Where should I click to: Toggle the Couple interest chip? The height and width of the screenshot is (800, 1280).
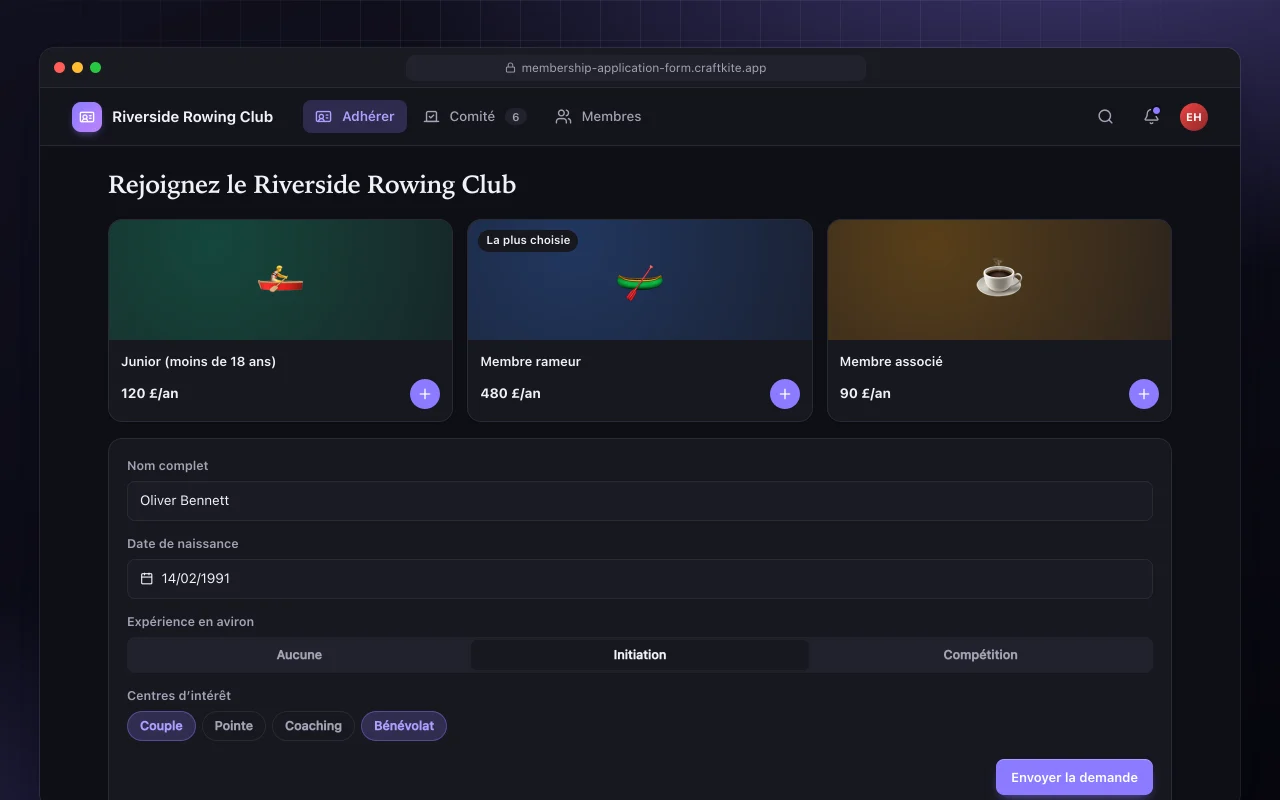click(x=161, y=726)
